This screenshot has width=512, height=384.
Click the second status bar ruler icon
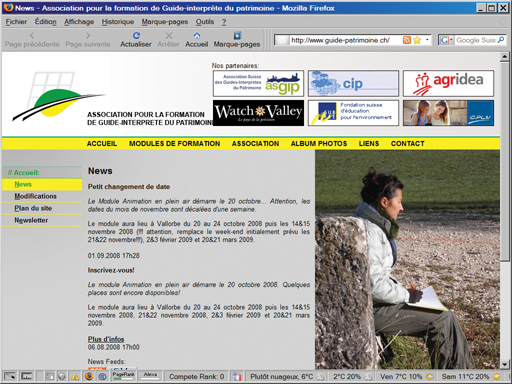coord(27,377)
